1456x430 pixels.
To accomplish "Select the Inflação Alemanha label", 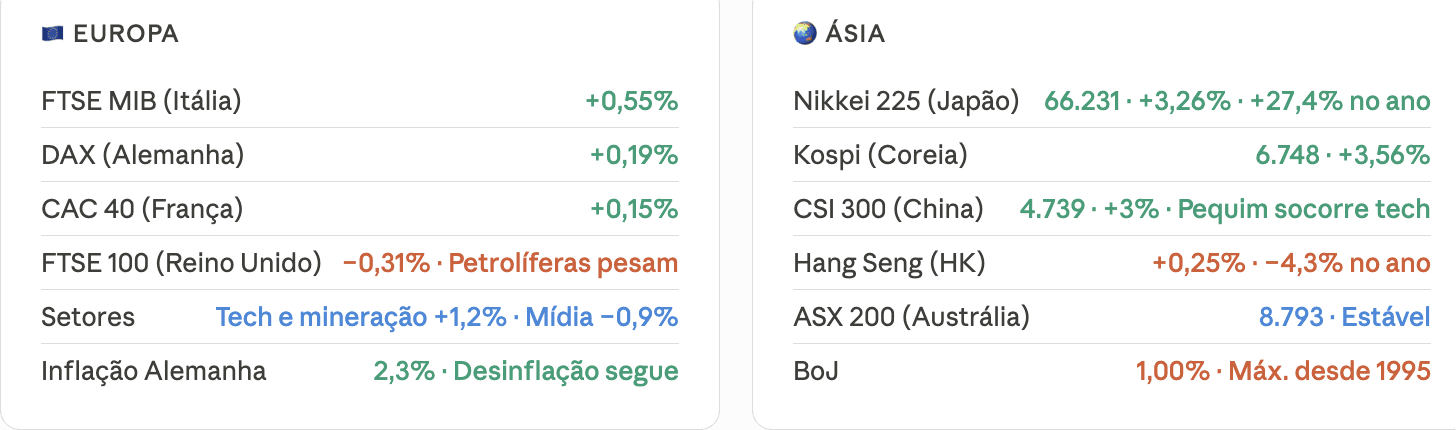I will tap(154, 371).
